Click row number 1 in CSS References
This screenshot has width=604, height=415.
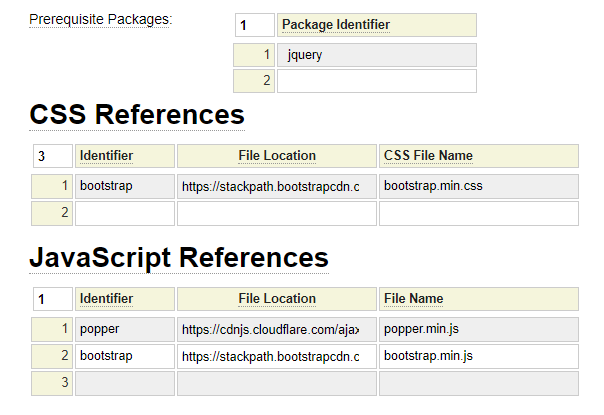pyautogui.click(x=52, y=186)
